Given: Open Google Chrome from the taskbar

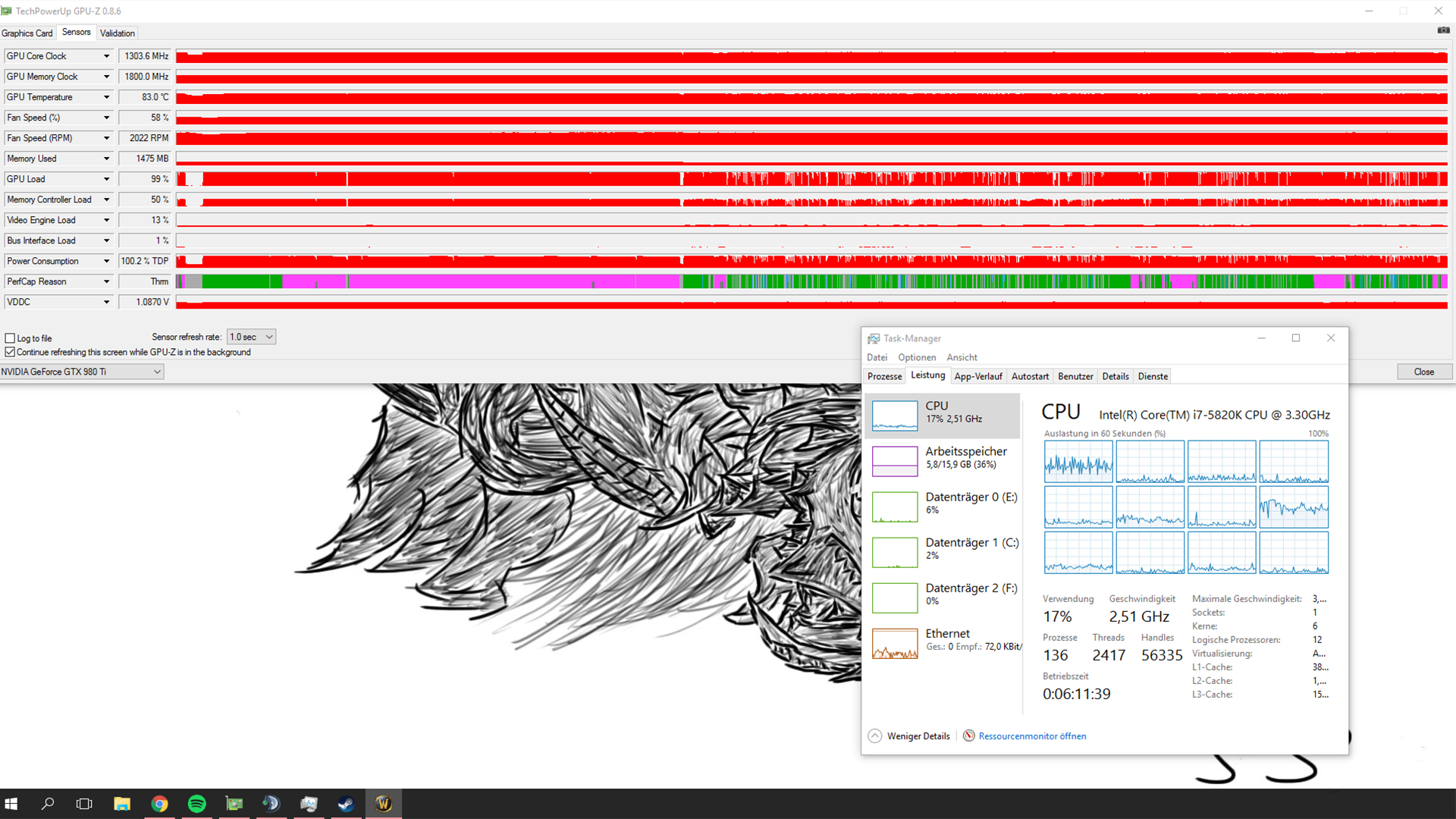Looking at the screenshot, I should pyautogui.click(x=159, y=804).
